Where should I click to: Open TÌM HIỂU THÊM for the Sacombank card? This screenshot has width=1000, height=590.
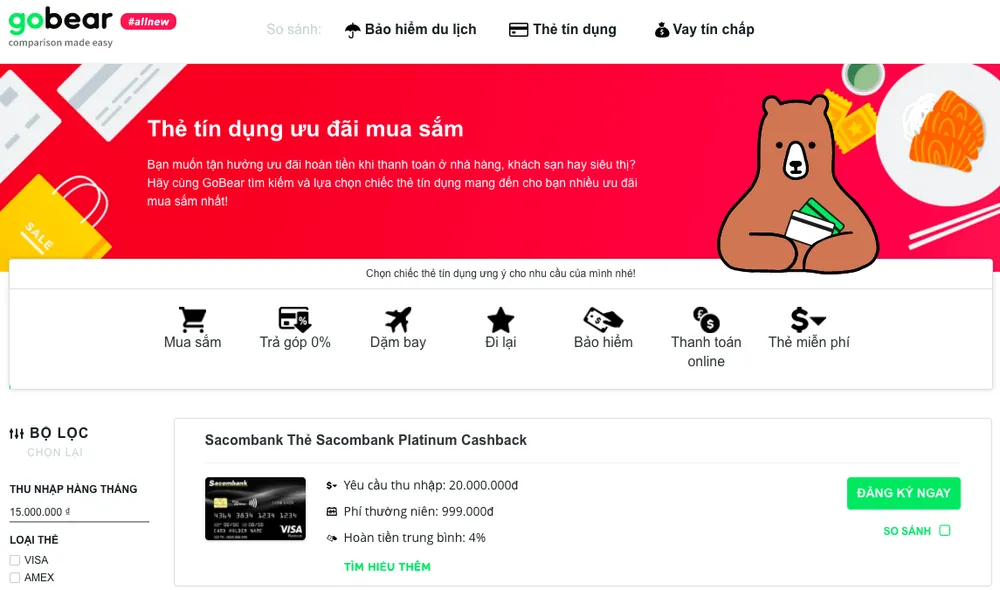point(386,566)
